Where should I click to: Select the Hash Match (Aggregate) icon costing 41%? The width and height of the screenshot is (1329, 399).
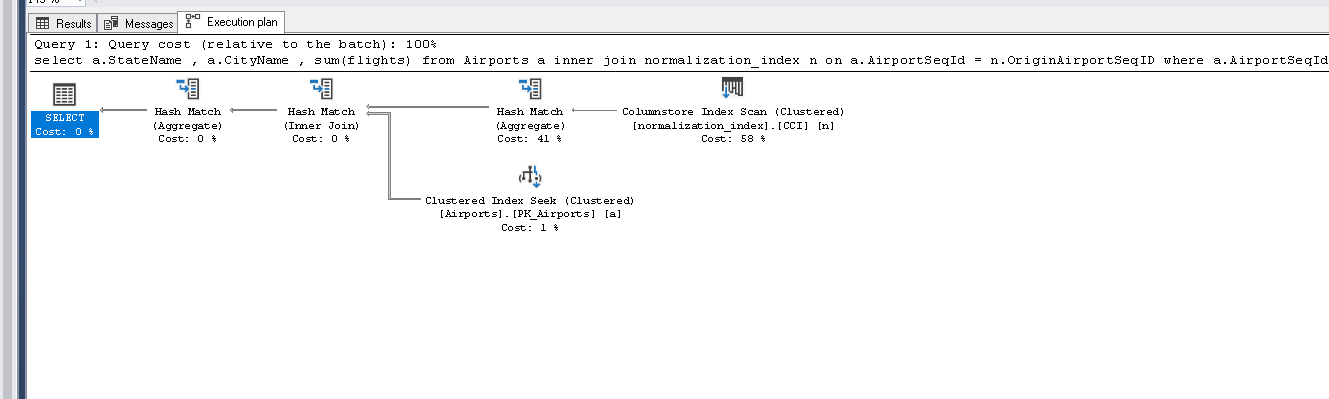pos(530,89)
